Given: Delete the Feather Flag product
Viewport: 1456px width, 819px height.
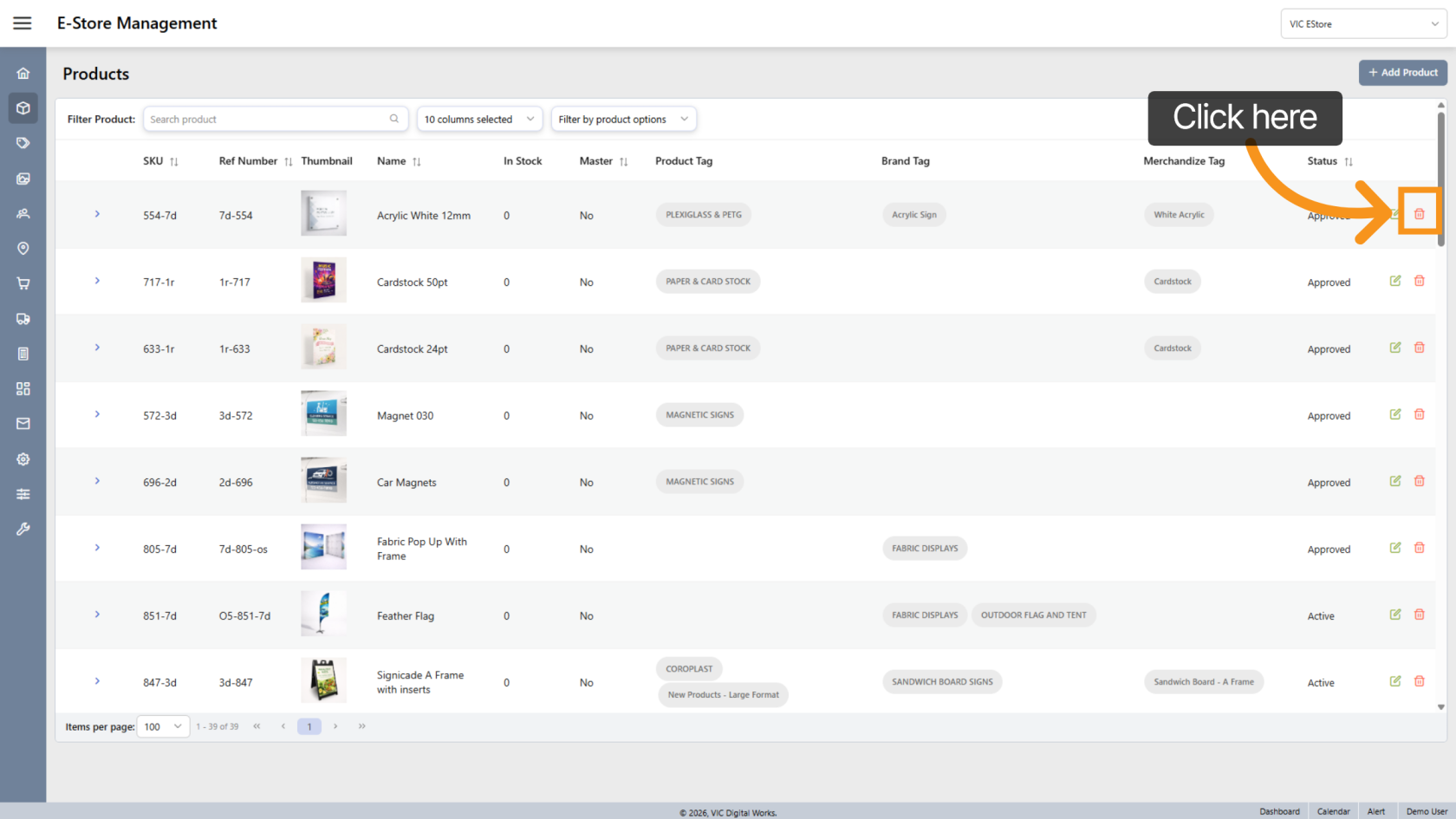Looking at the screenshot, I should click(1419, 614).
